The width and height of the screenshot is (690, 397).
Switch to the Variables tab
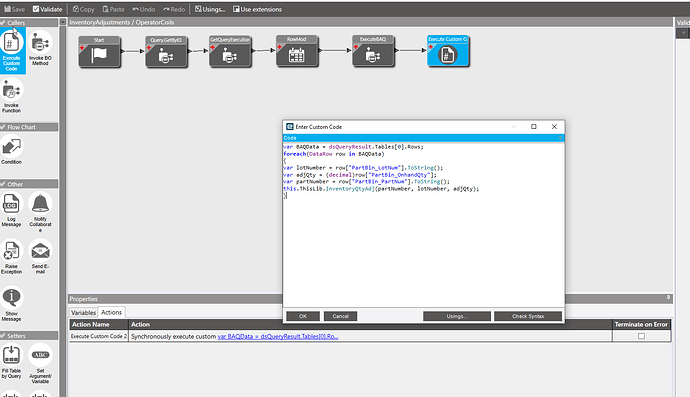click(x=83, y=312)
